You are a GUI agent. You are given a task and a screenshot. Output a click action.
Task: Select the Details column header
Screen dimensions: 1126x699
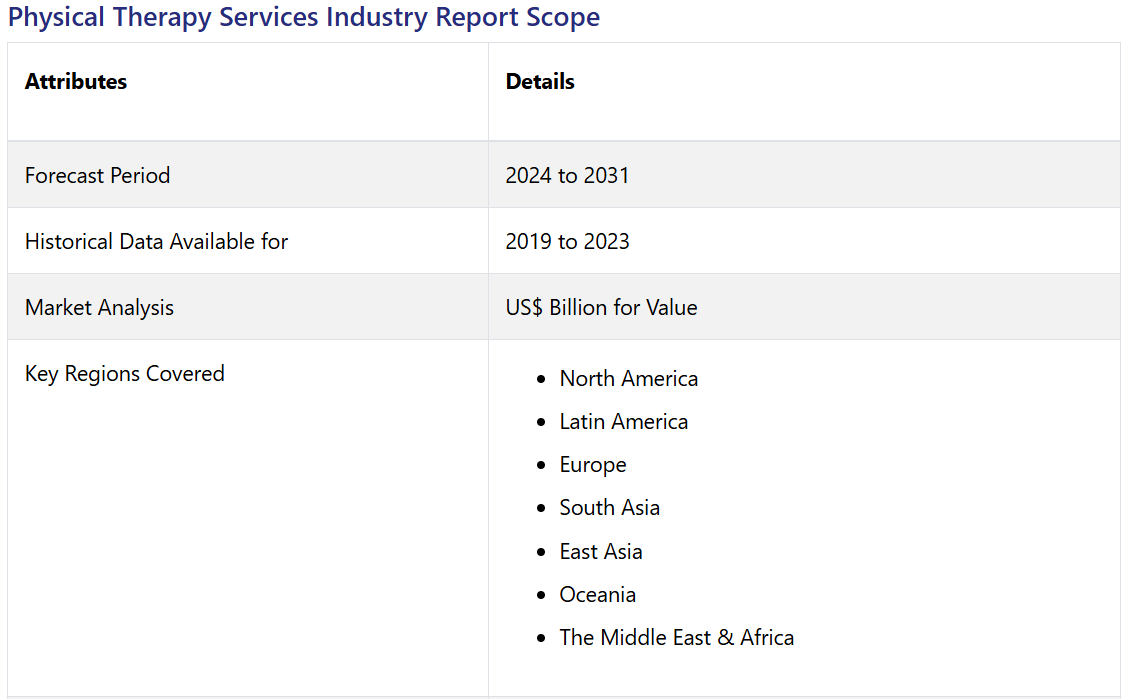[x=540, y=82]
